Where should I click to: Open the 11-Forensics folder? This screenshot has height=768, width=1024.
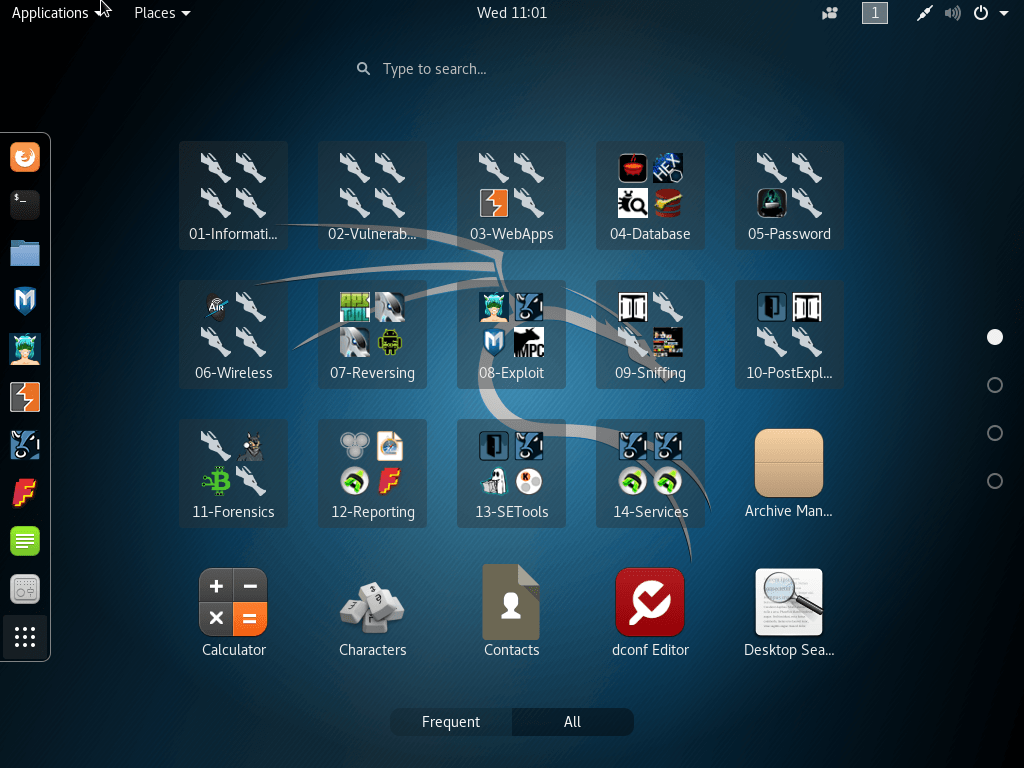click(x=233, y=473)
